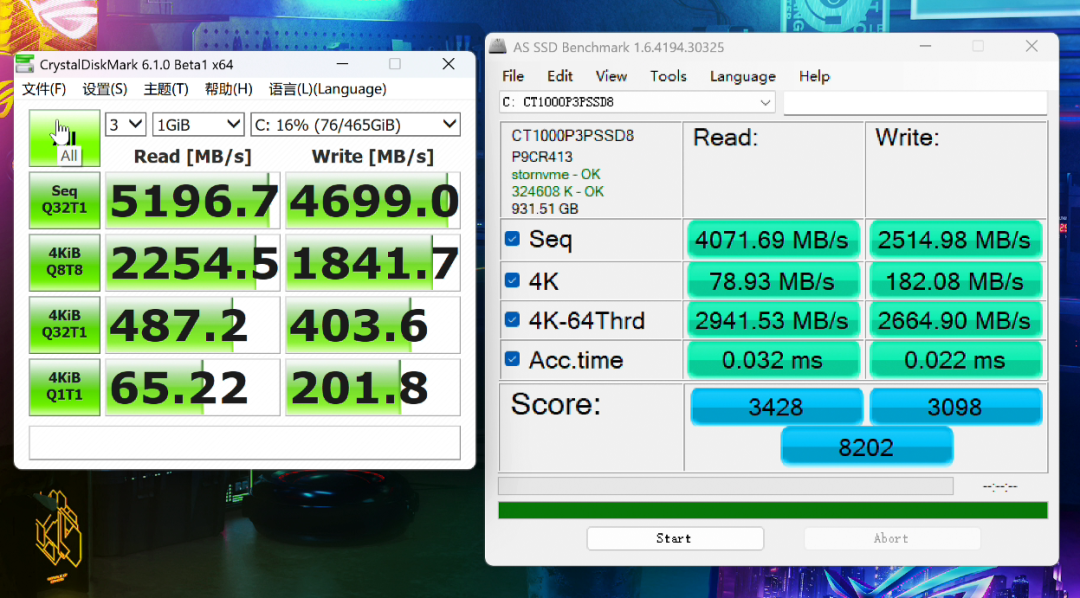This screenshot has width=1080, height=598.
Task: Click the 4KiB Q1T1 write value 201.8
Action: [373, 387]
